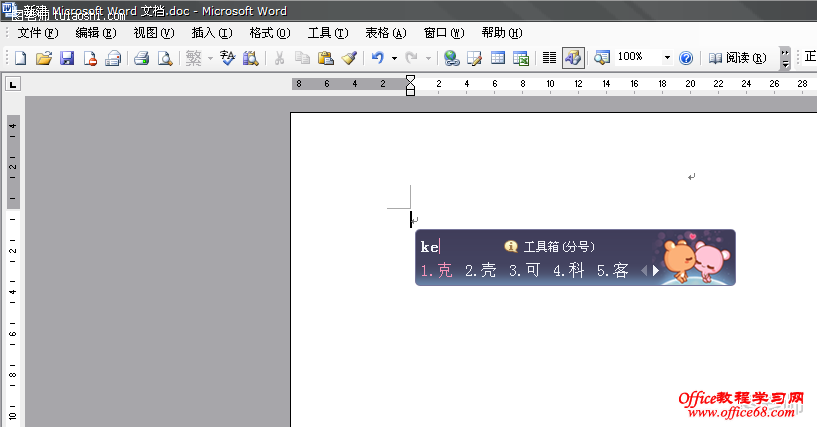The image size is (817, 427).
Task: Open IME 工具箱(分号) toolbox
Action: coord(550,246)
